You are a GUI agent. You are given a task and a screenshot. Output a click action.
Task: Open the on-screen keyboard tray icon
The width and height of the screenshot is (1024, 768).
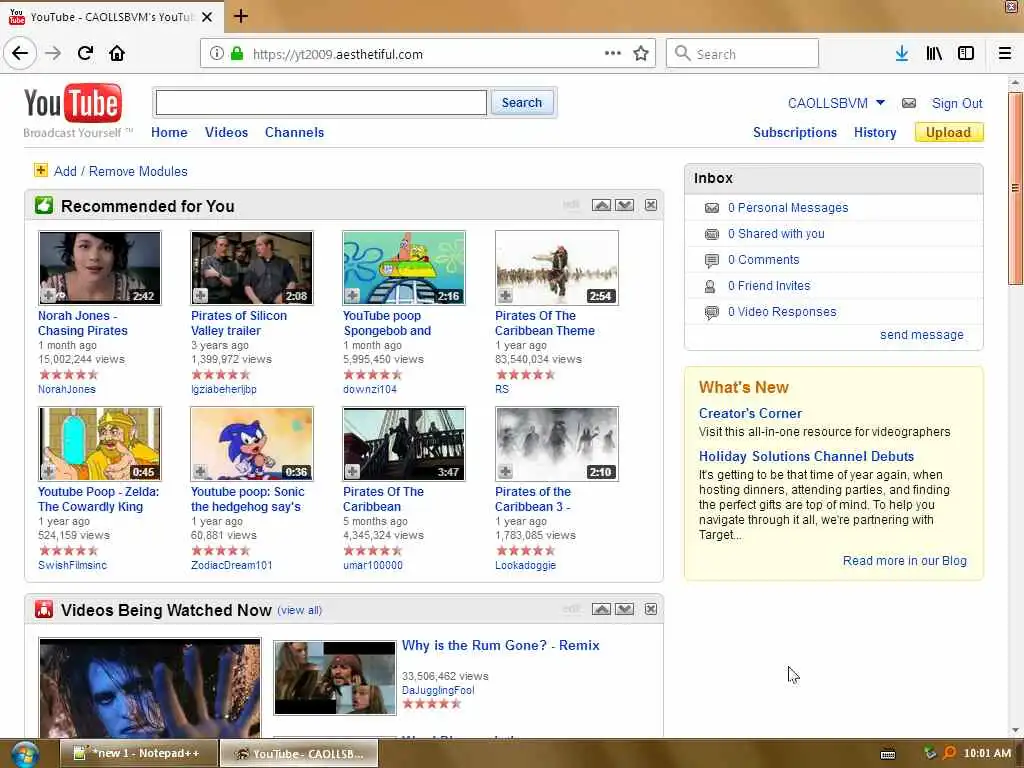click(x=888, y=754)
